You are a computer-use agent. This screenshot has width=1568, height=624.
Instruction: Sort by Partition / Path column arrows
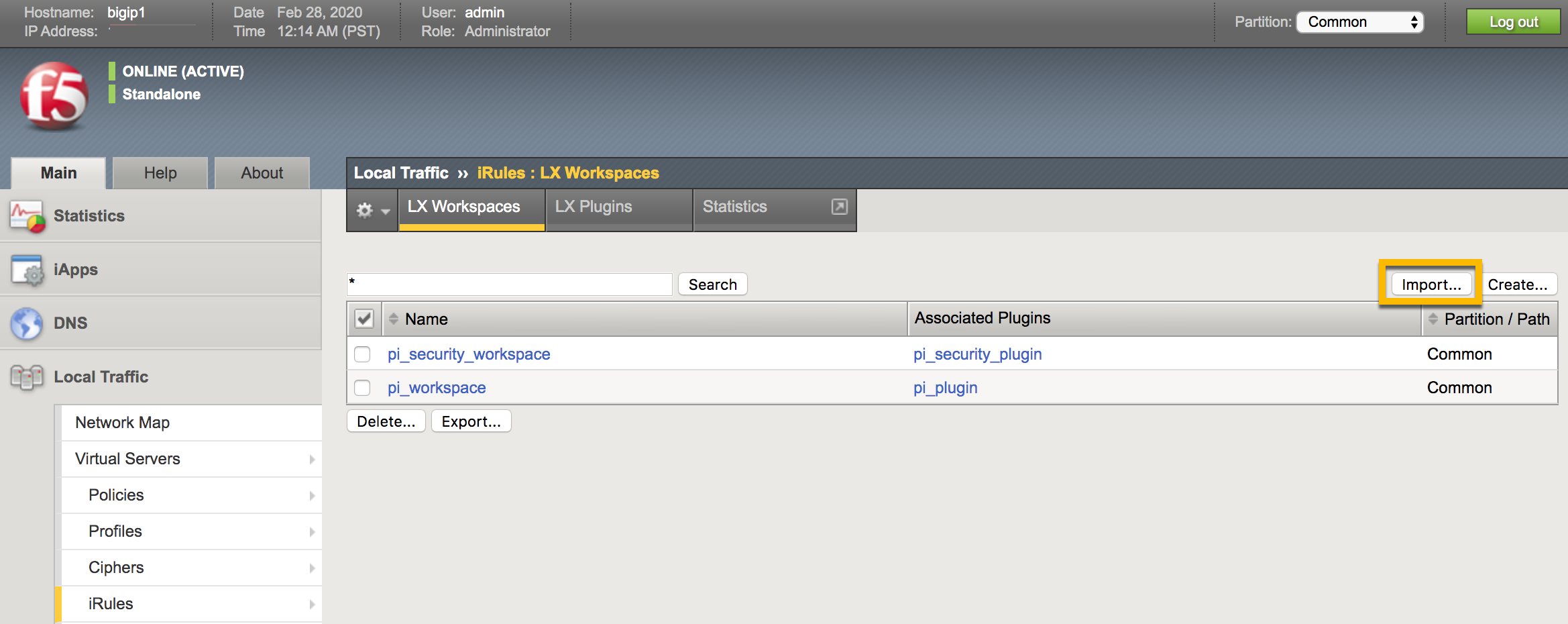(1433, 319)
